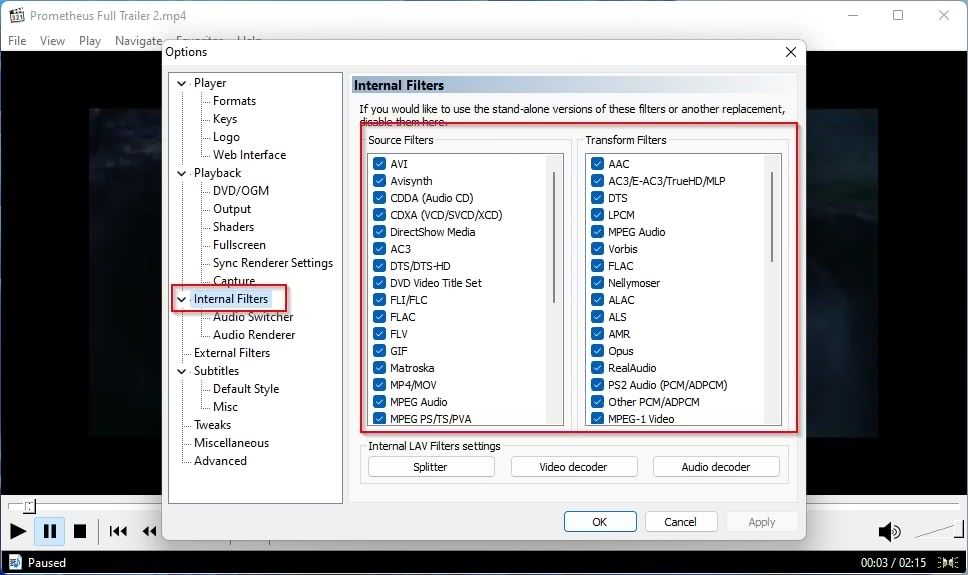Toggle the GIF source filter checkbox
968x575 pixels.
380,351
